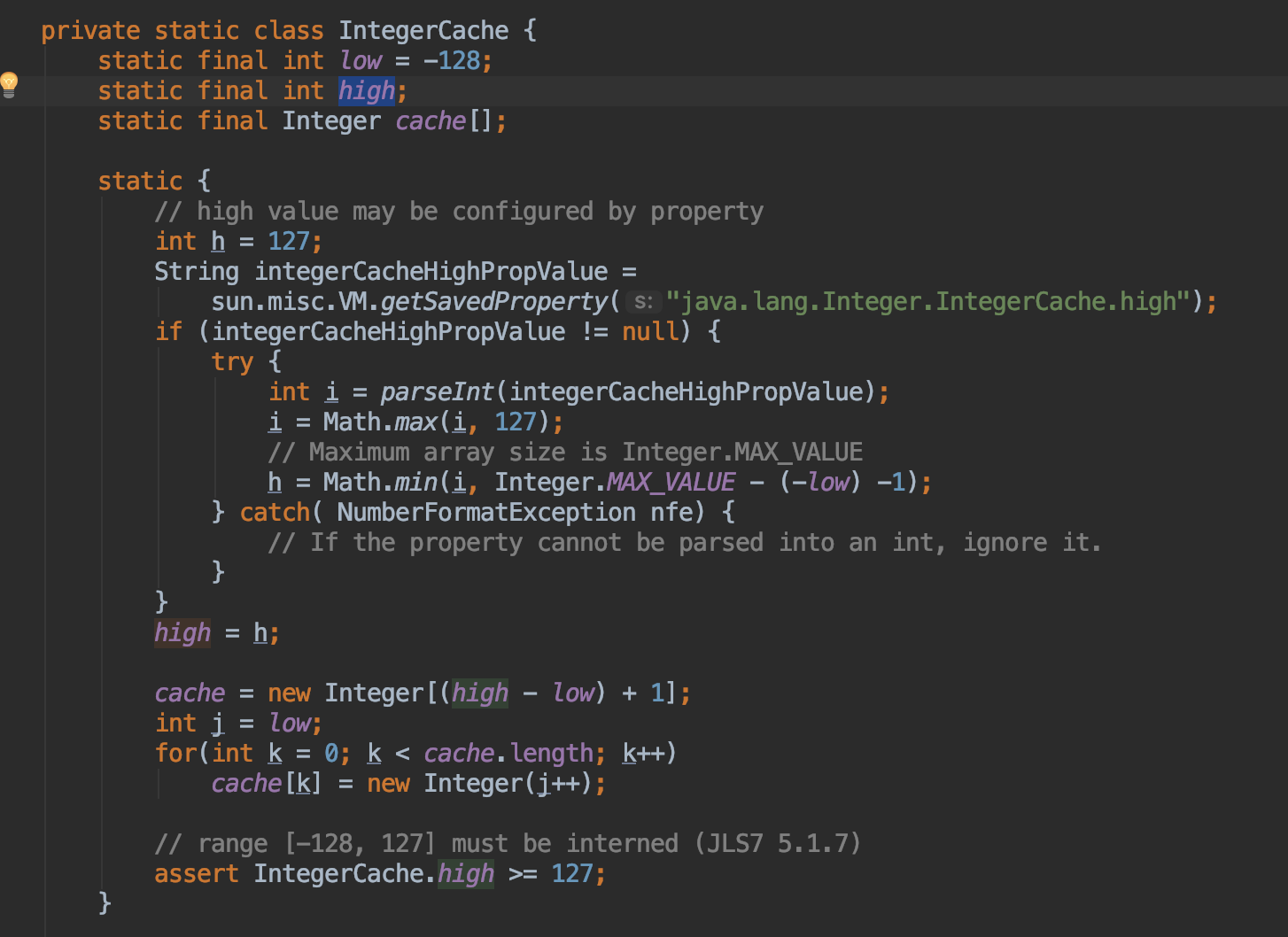
Task: Click the getSavedProperty method call
Action: (x=494, y=302)
